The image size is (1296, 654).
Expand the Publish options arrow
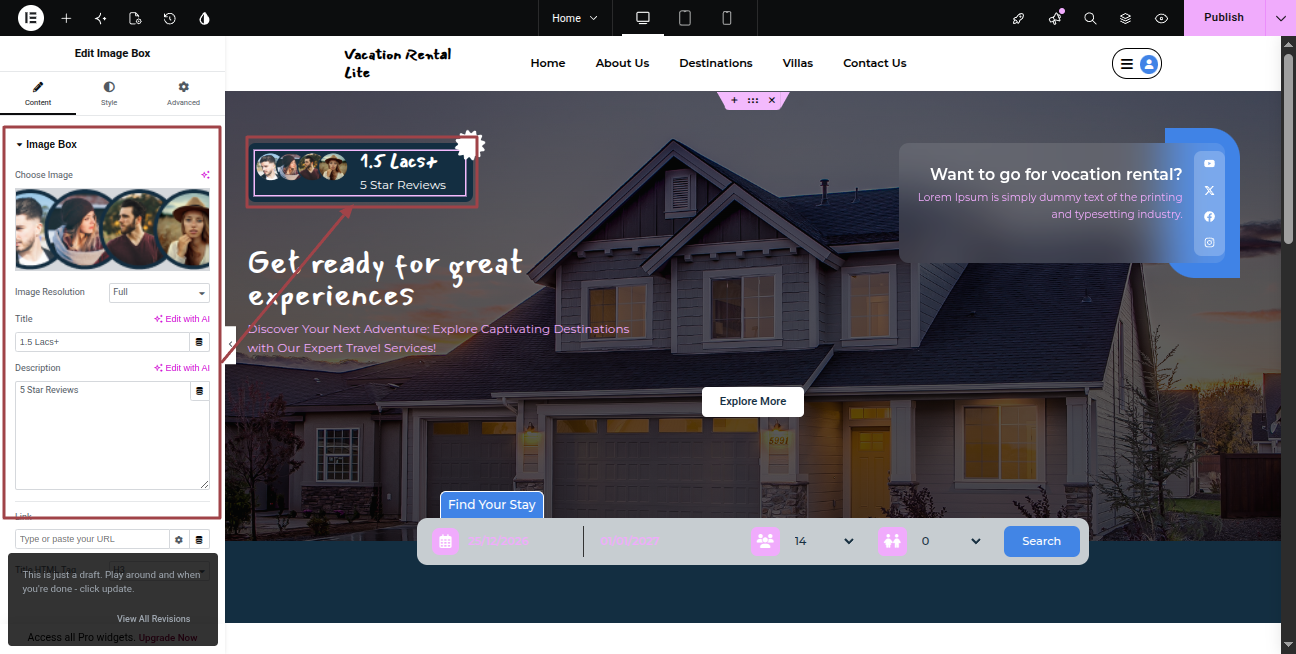[1281, 18]
